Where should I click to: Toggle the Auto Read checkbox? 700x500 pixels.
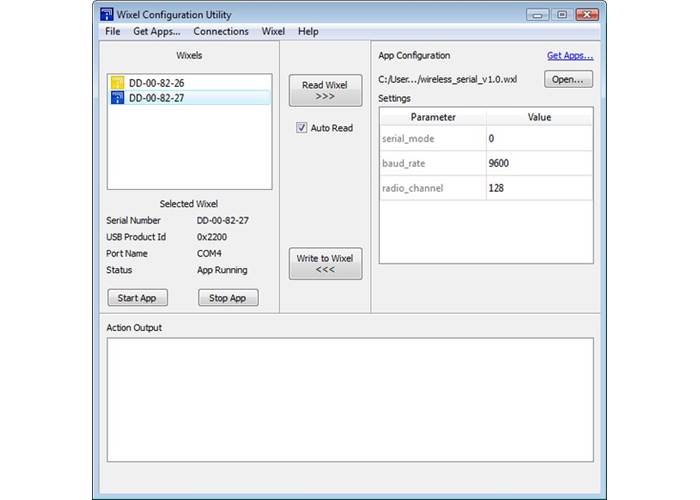point(301,128)
